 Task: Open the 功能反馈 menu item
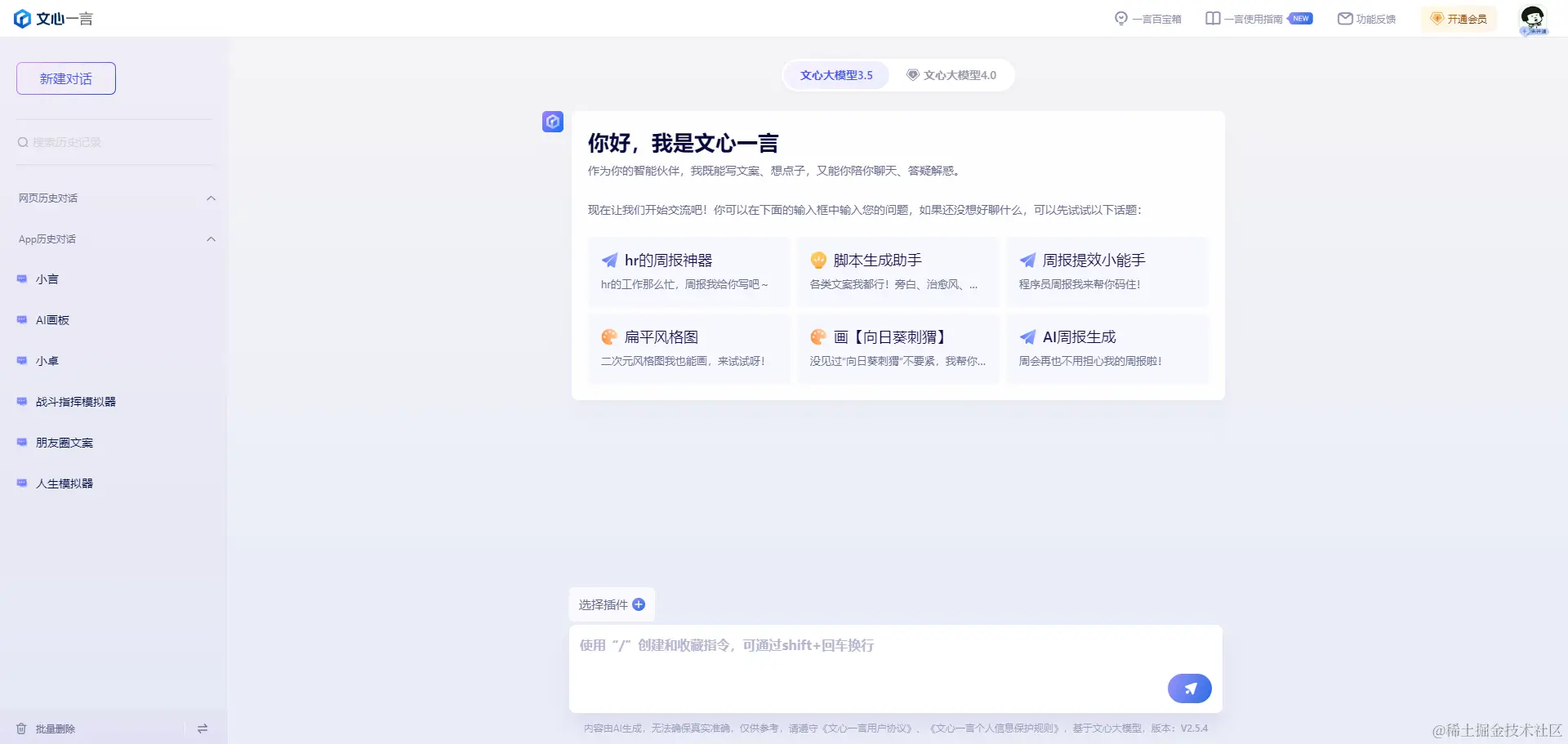pos(1367,19)
